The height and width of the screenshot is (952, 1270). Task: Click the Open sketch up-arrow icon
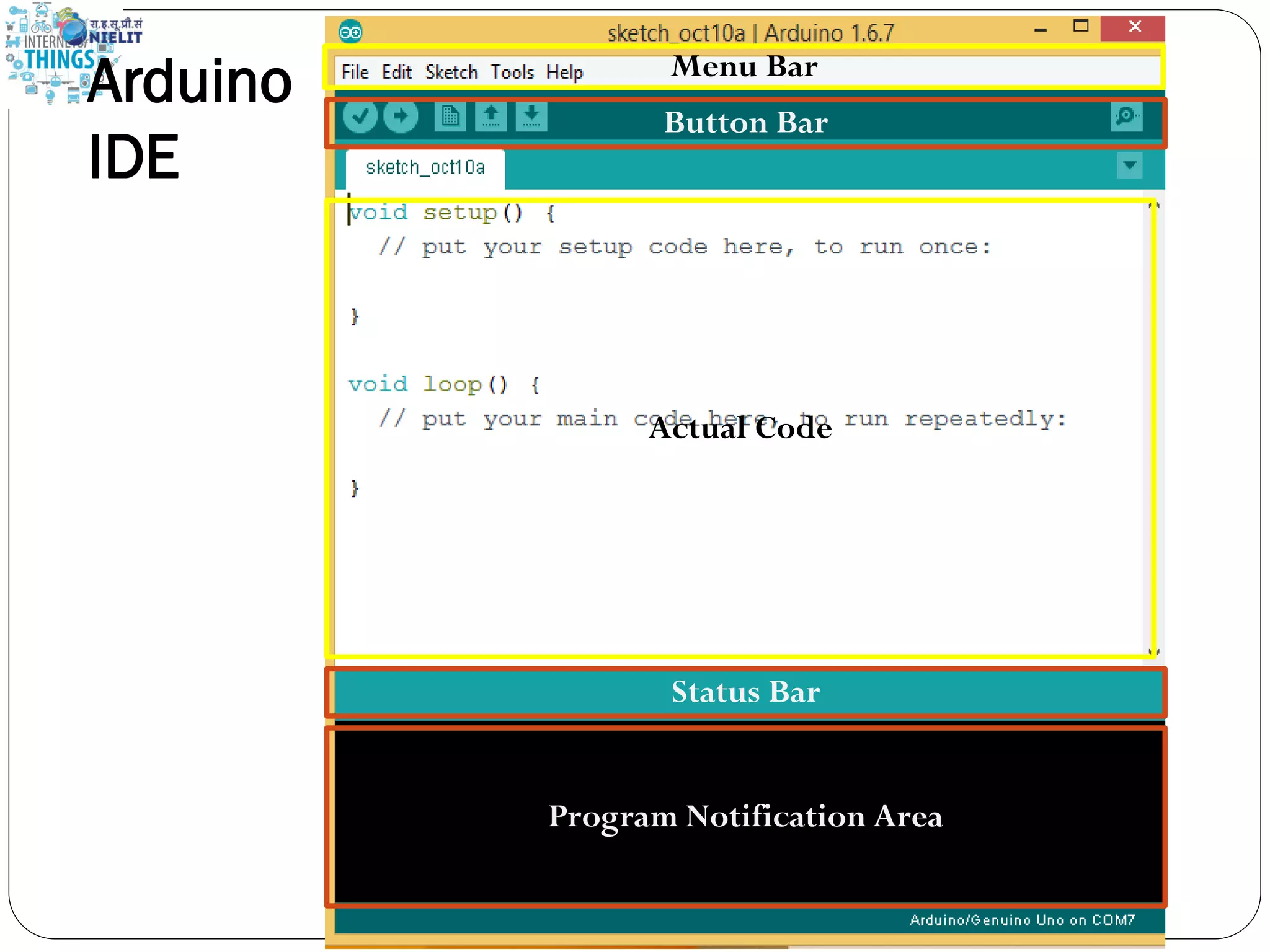click(x=491, y=116)
